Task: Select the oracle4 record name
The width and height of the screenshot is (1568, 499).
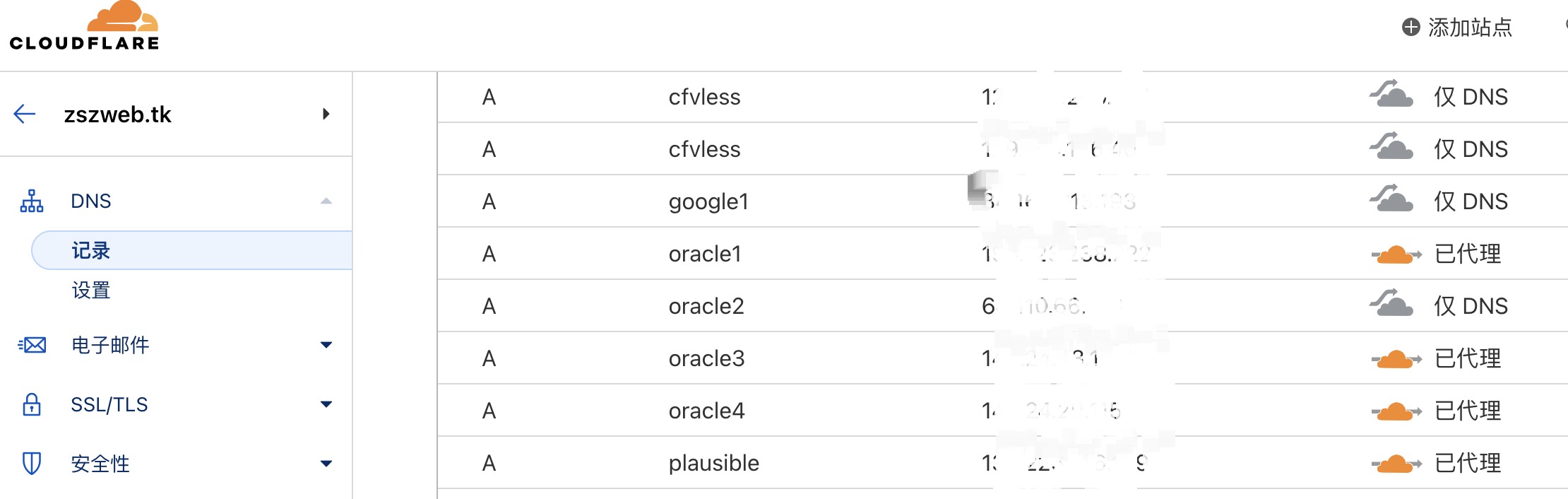Action: (706, 411)
